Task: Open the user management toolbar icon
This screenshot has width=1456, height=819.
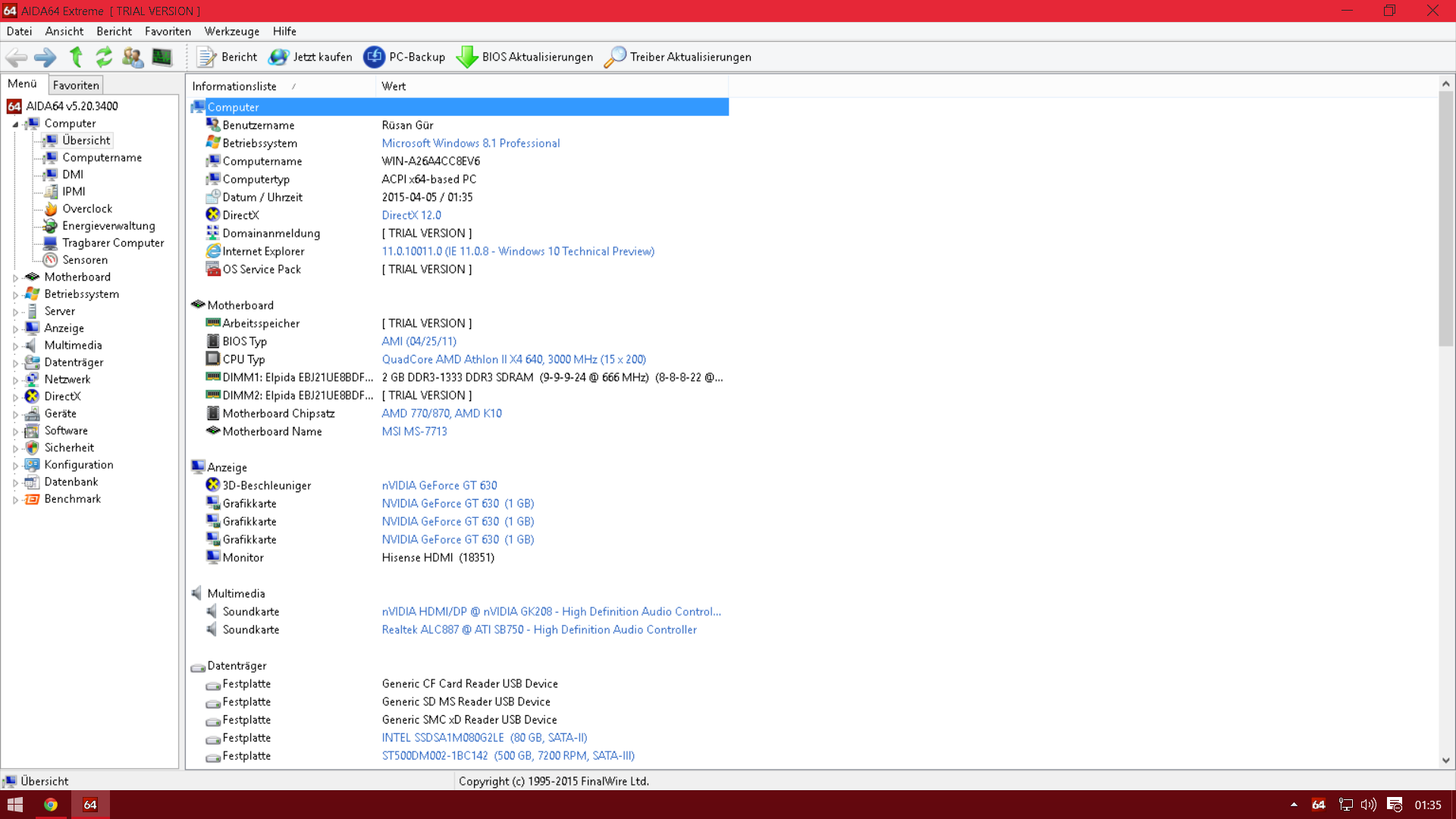Action: (133, 57)
